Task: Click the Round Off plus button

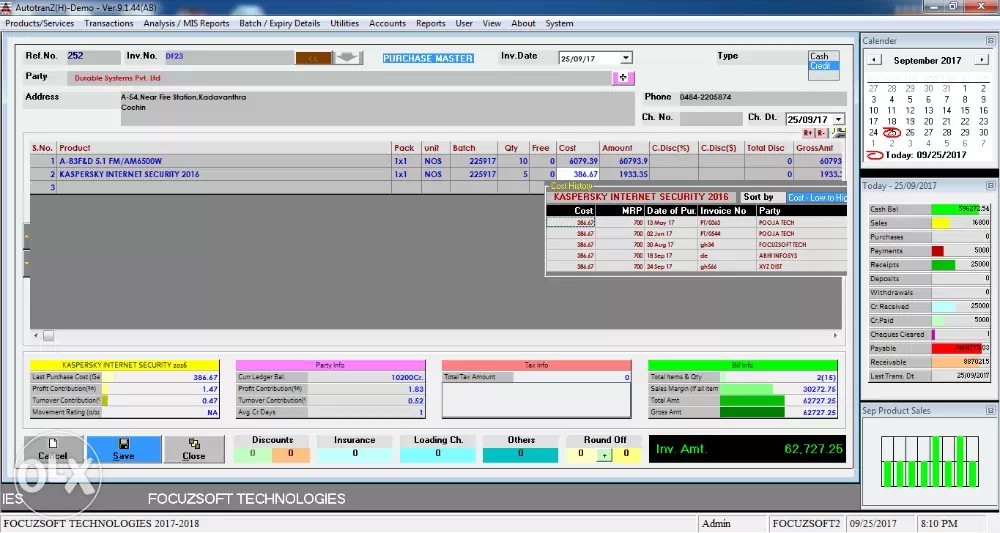Action: [x=603, y=455]
